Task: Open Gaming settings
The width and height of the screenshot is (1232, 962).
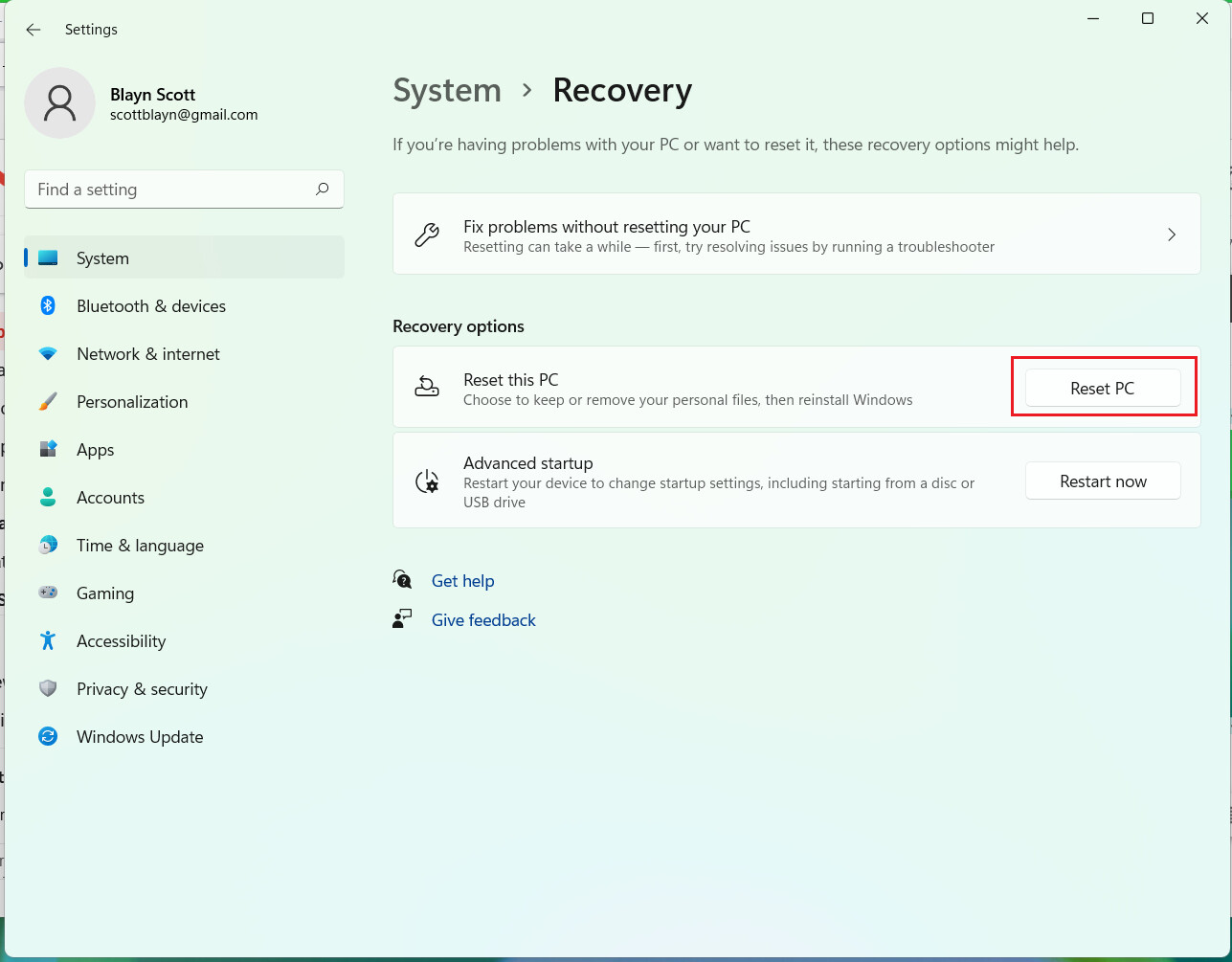Action: pyautogui.click(x=184, y=593)
